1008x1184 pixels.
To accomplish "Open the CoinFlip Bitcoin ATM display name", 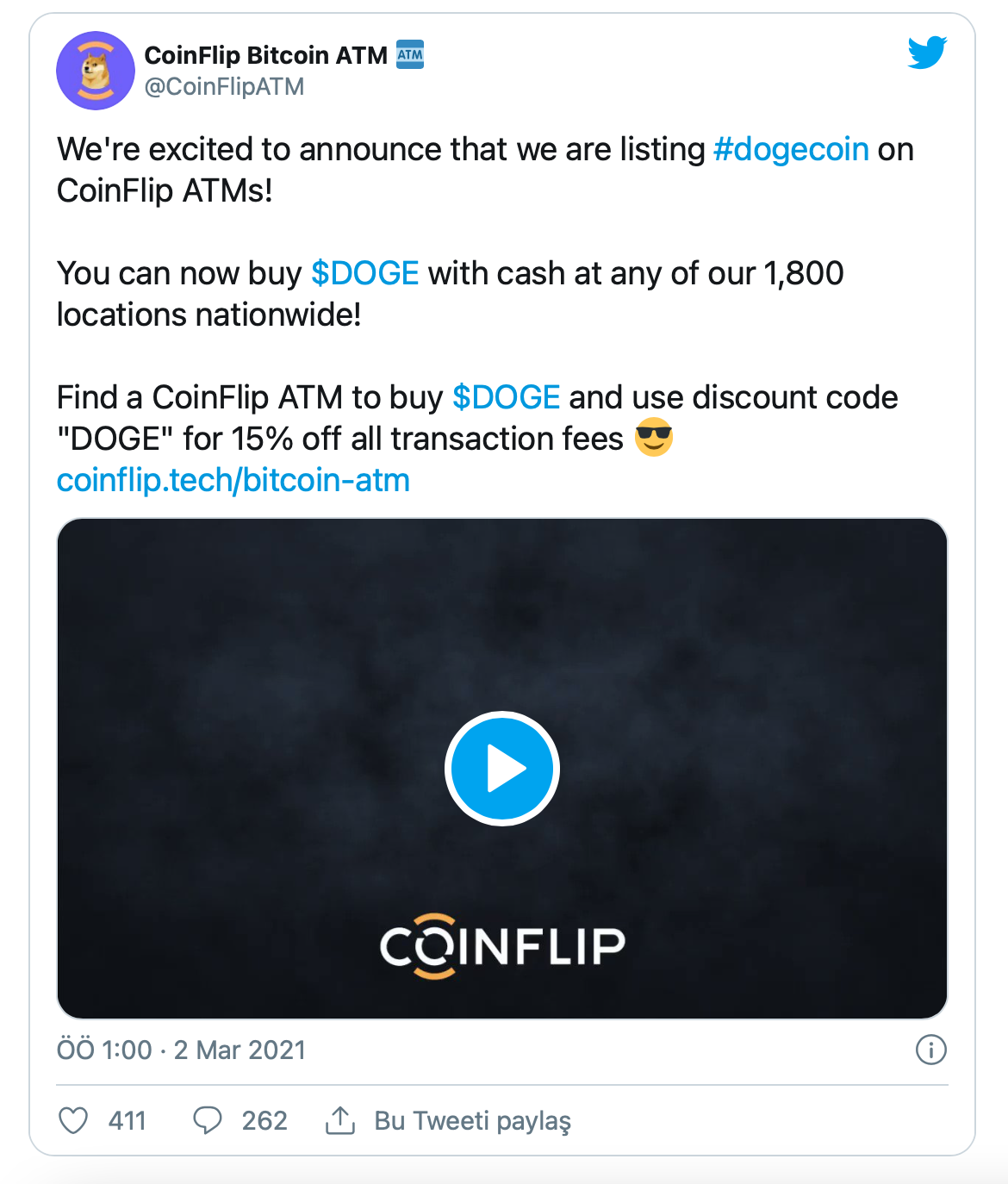I will (x=265, y=55).
